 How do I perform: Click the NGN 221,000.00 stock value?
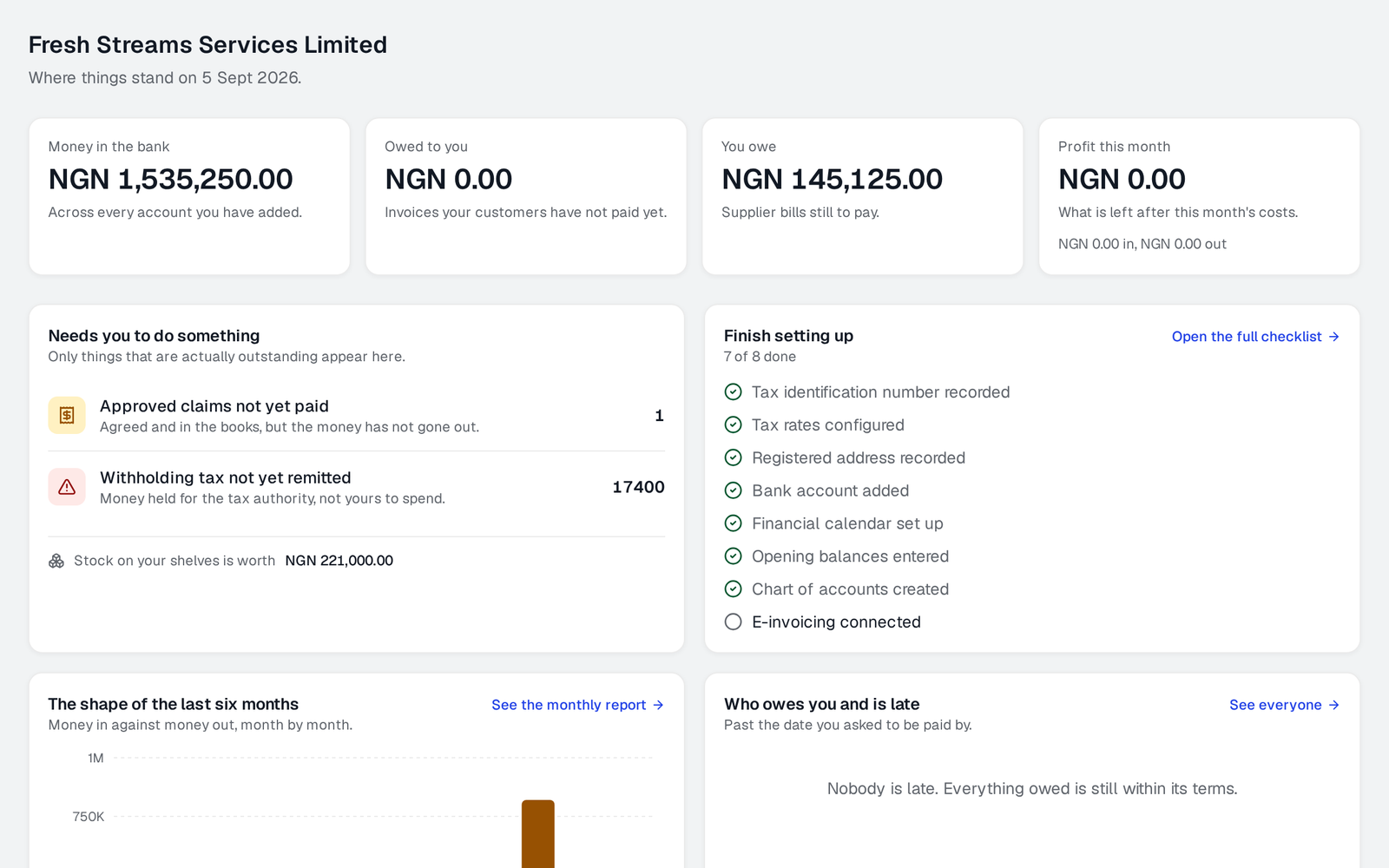pos(339,561)
